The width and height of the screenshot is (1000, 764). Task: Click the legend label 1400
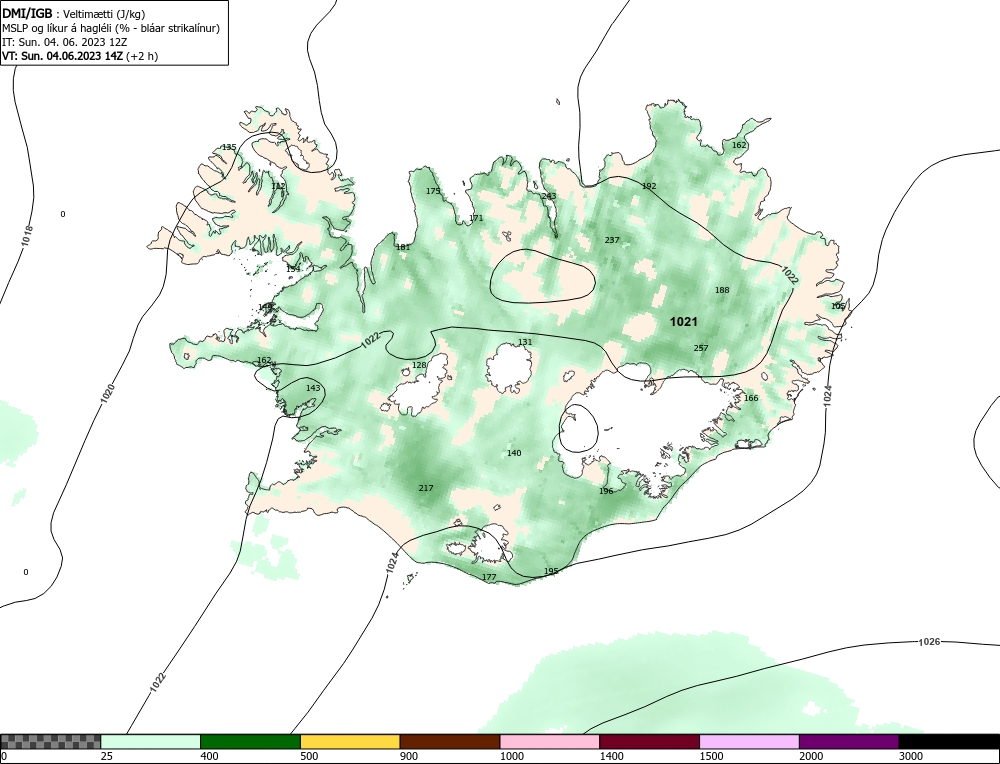tap(612, 757)
